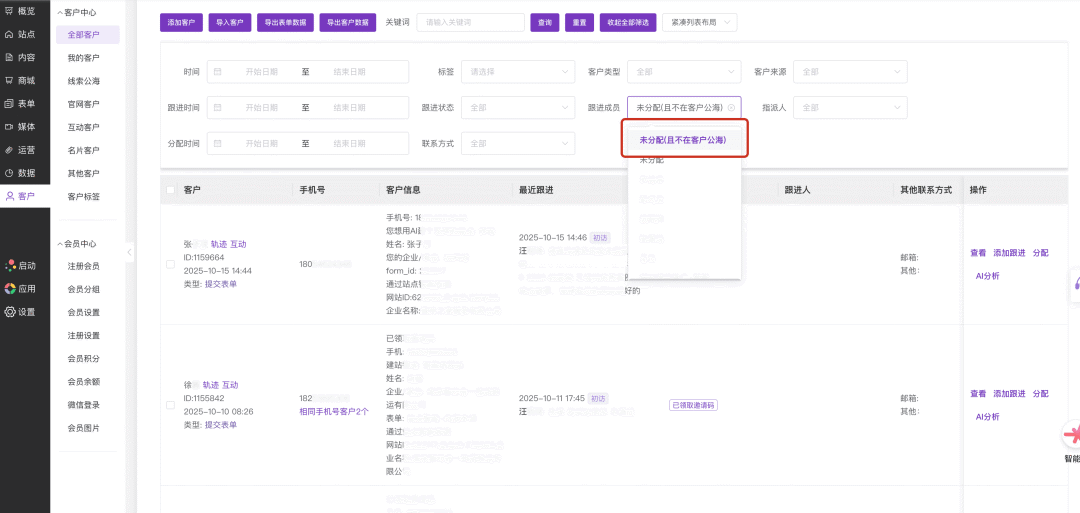Clear the 跟进成员 selected value icon

point(731,107)
